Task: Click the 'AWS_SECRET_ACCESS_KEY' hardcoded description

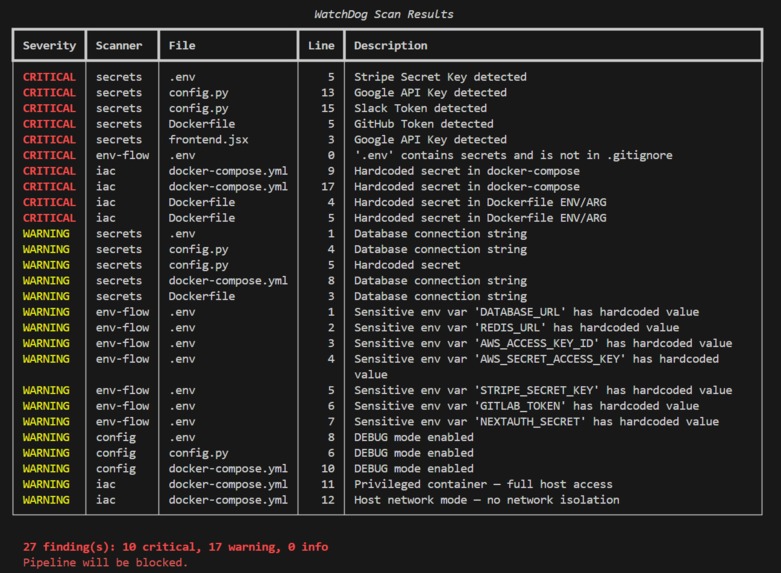Action: 536,366
